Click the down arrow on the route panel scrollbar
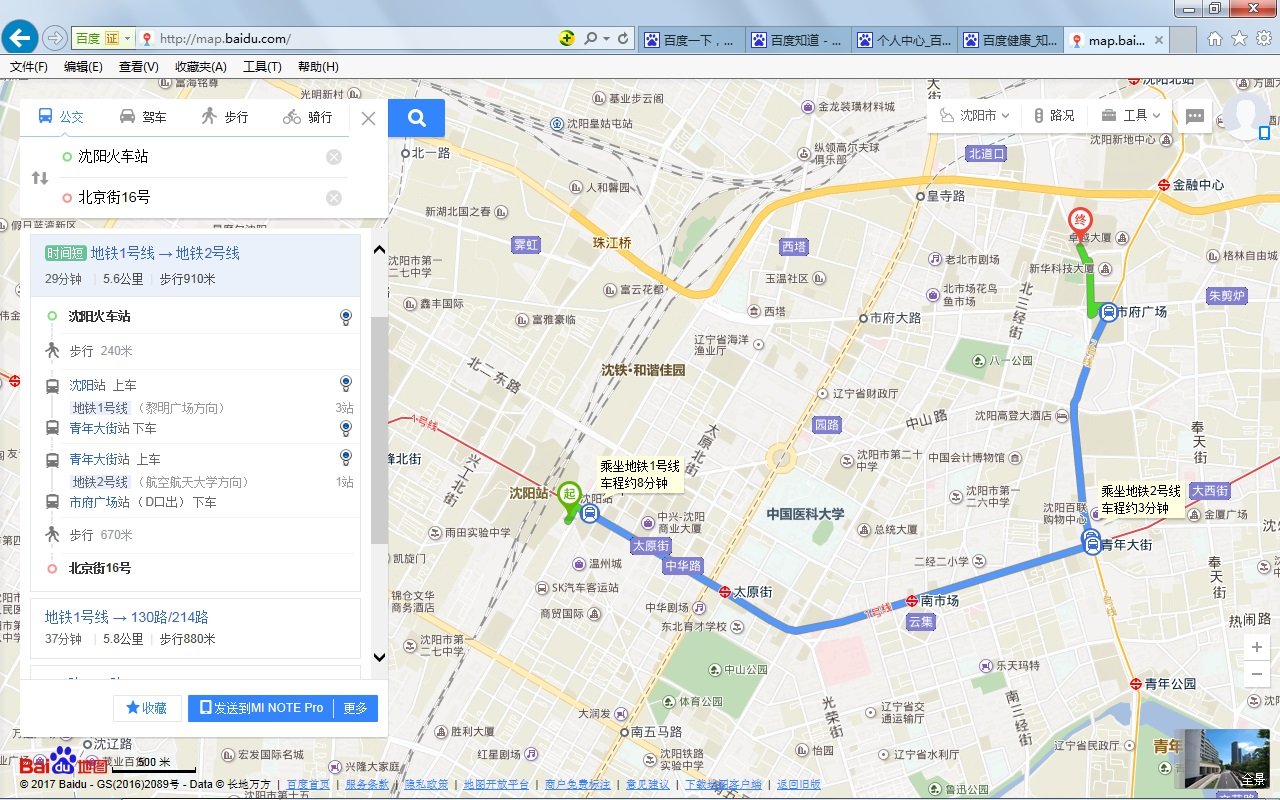This screenshot has height=800, width=1280. [379, 658]
